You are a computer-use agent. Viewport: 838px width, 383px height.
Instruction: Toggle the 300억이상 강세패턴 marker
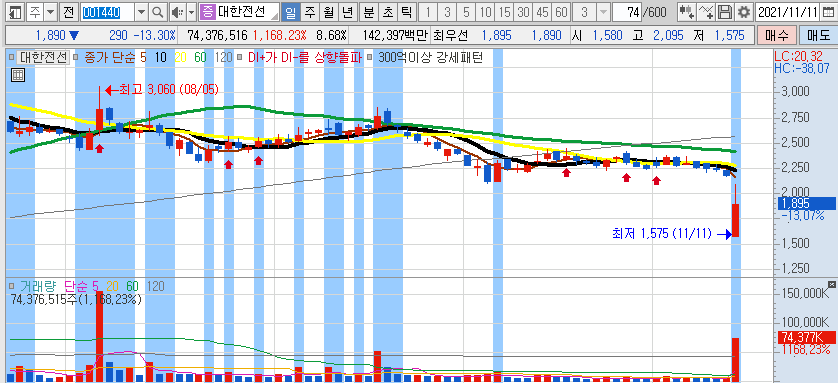tap(368, 58)
